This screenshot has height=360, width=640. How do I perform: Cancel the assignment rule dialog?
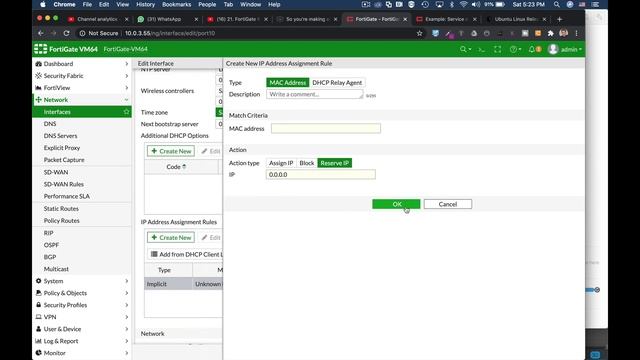point(448,204)
